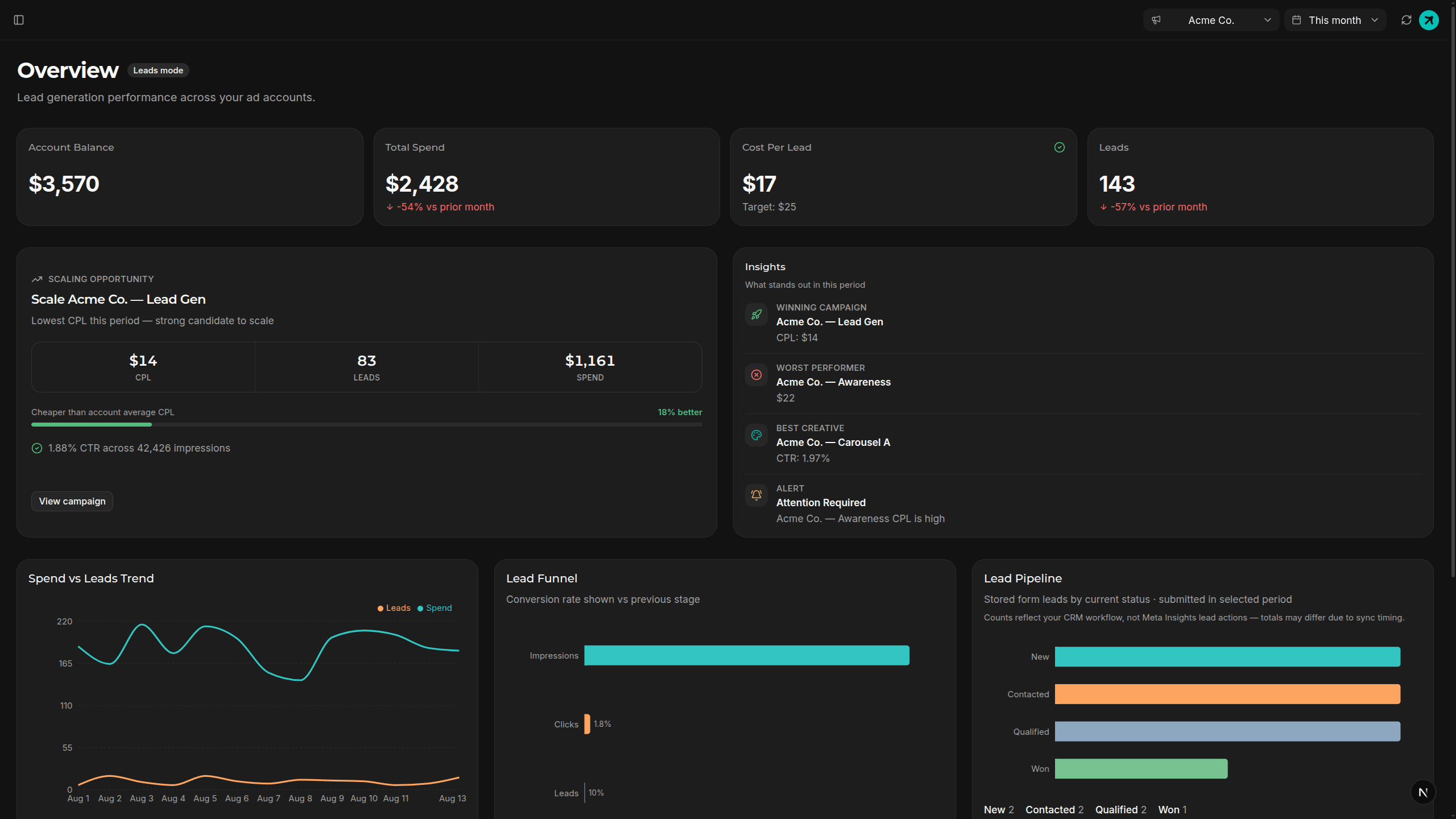Click the Aug 13 axis label
1456x819 pixels.
point(452,799)
